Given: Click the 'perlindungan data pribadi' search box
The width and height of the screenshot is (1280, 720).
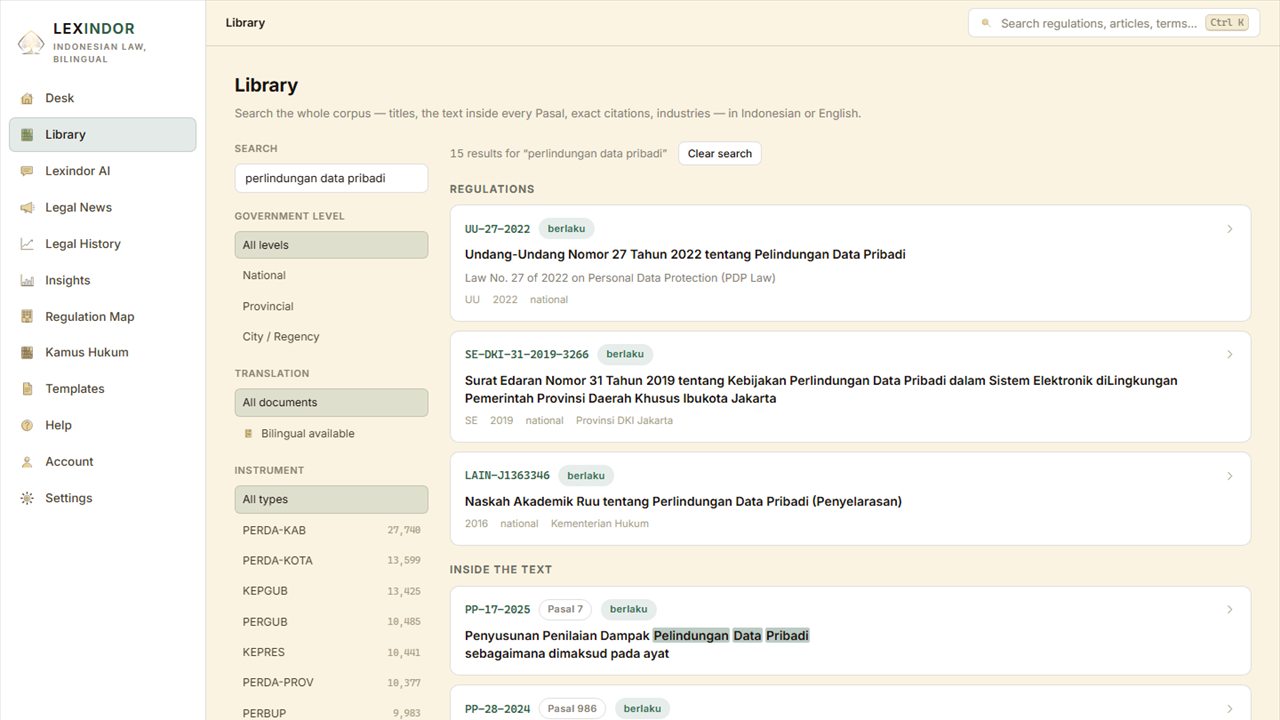Looking at the screenshot, I should coord(331,179).
